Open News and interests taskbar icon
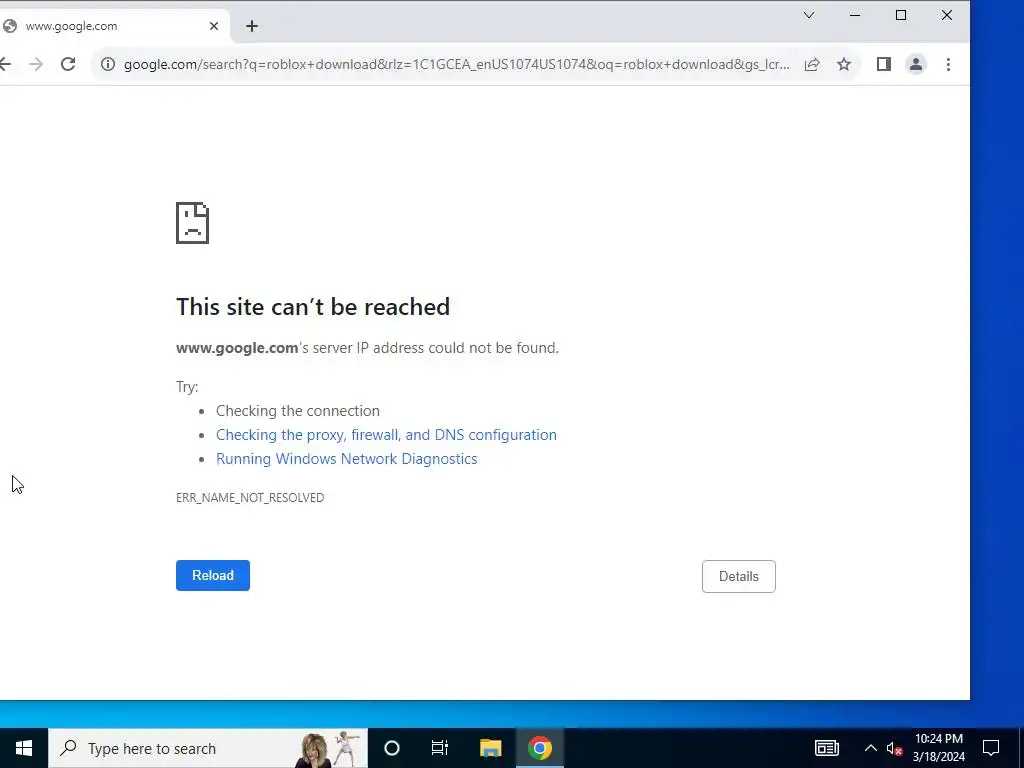The width and height of the screenshot is (1024, 768). 827,748
